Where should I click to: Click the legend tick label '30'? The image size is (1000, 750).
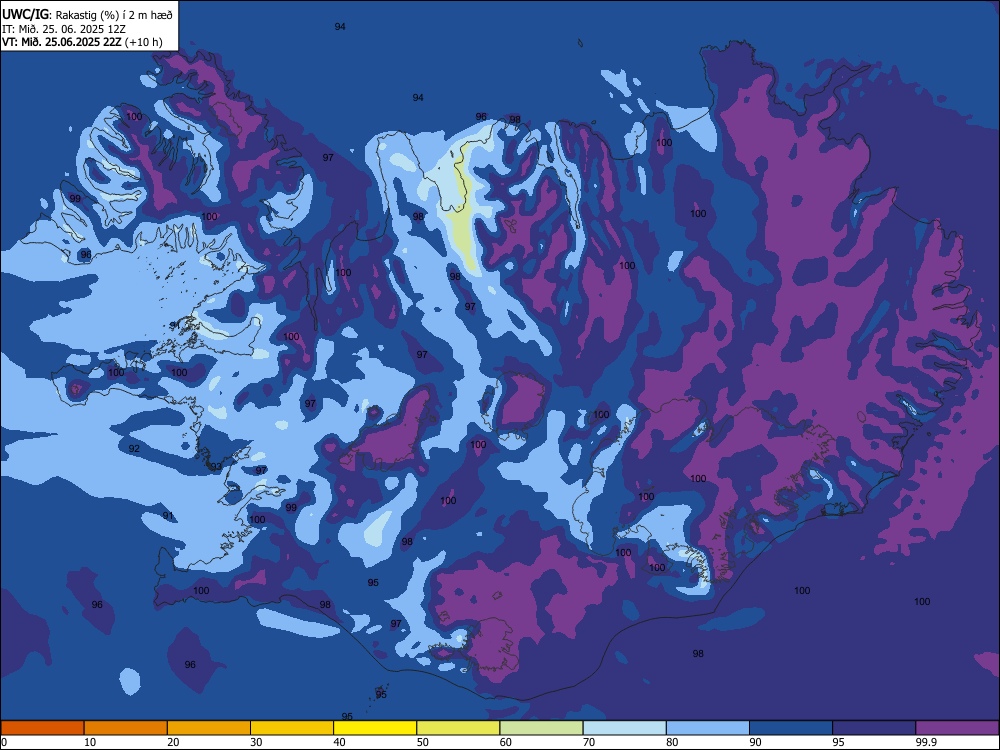click(x=256, y=742)
